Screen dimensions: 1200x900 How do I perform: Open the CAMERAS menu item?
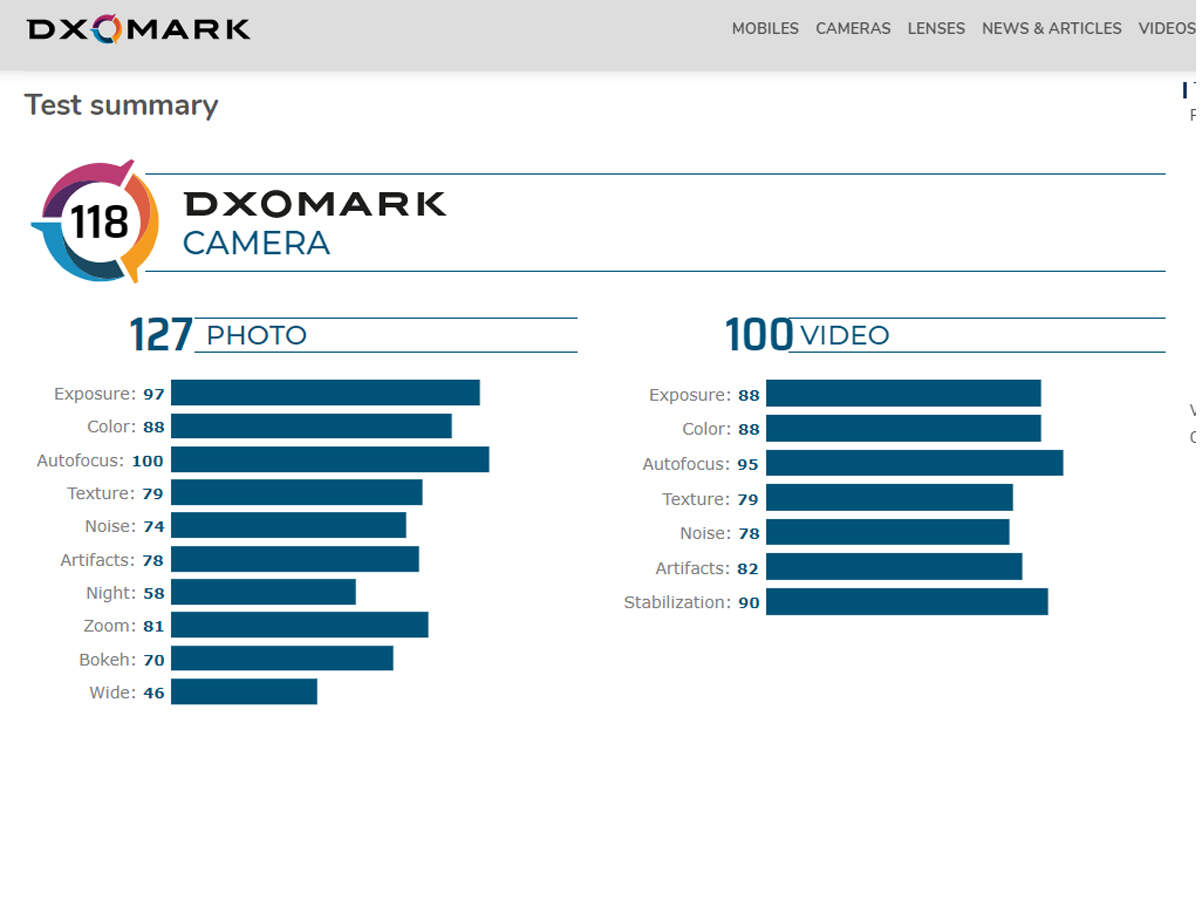853,29
